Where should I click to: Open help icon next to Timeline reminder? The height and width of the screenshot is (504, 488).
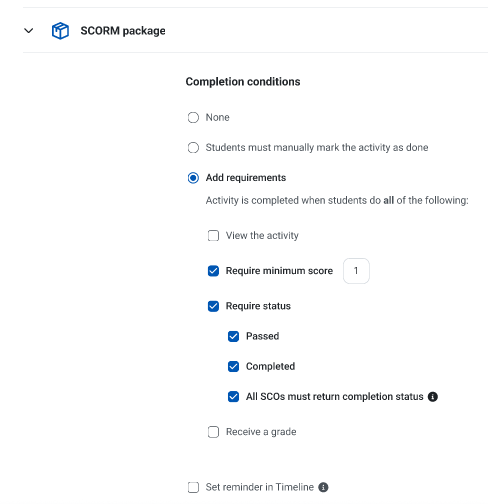(323, 487)
